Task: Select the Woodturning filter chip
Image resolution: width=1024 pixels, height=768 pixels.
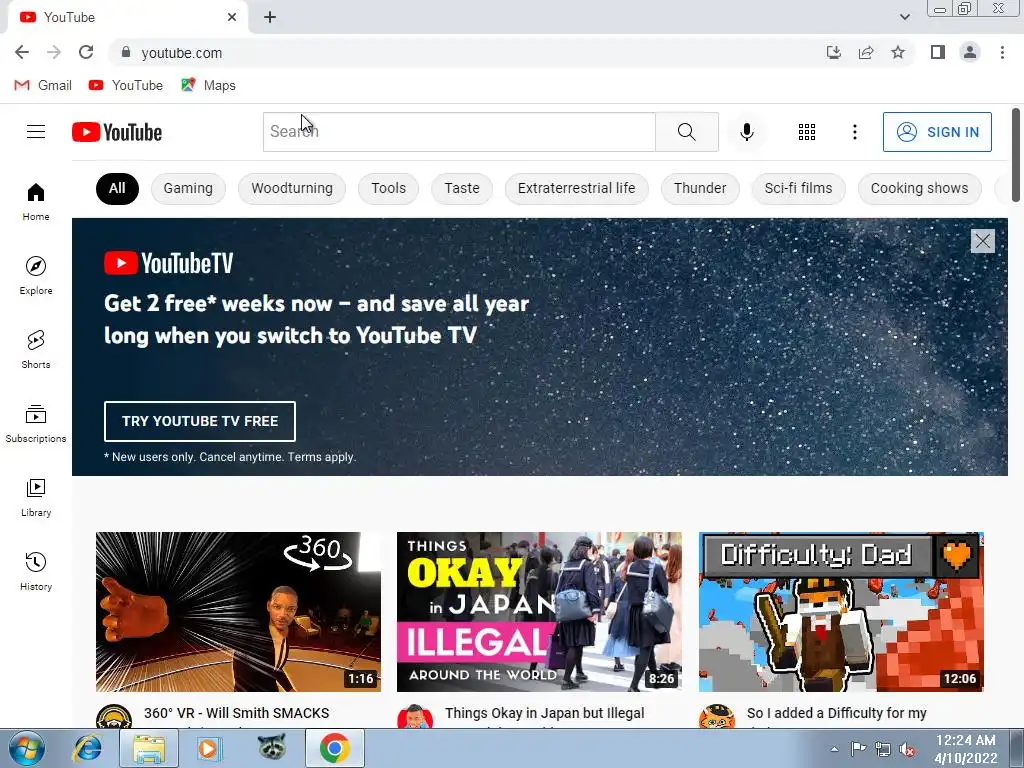Action: 292,189
